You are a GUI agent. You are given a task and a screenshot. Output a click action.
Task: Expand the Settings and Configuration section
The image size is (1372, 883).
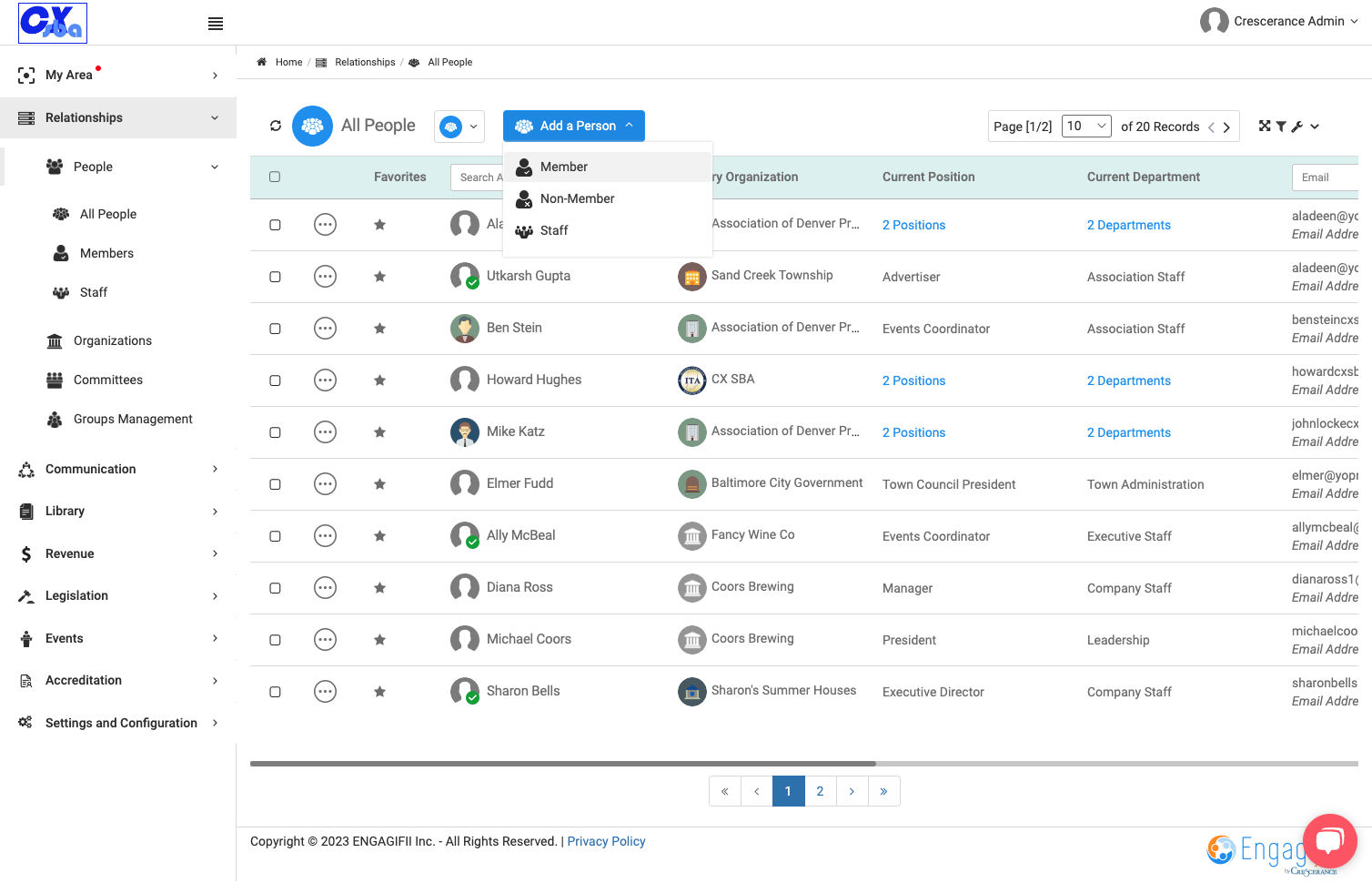pos(118,723)
